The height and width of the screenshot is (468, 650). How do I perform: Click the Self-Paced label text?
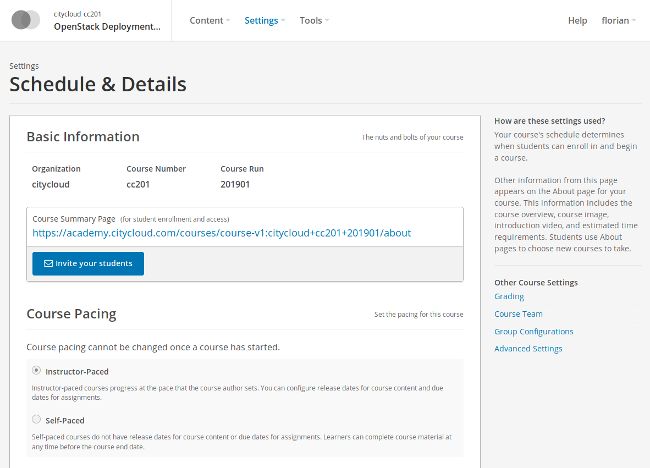[65, 421]
